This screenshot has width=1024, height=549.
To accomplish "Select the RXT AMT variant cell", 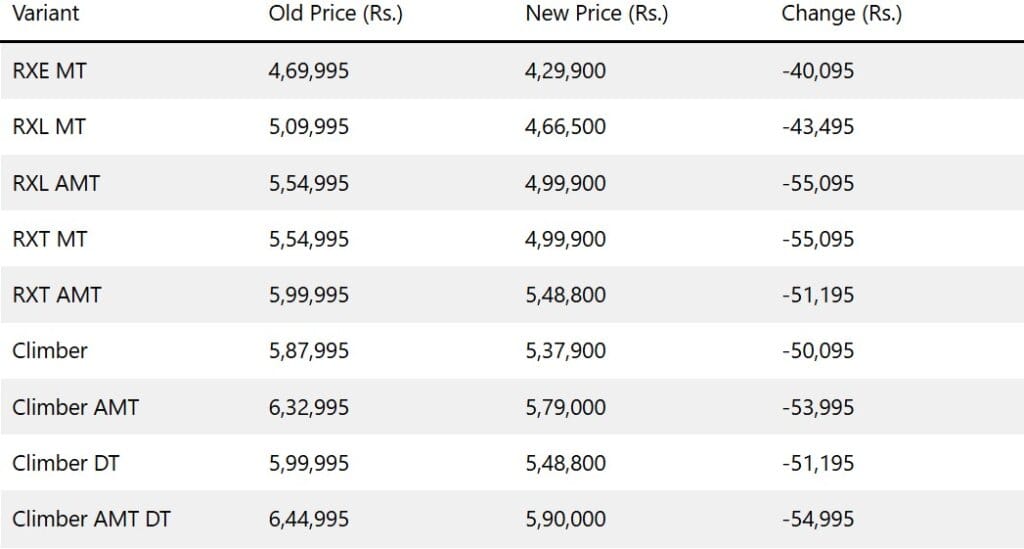I will (57, 295).
